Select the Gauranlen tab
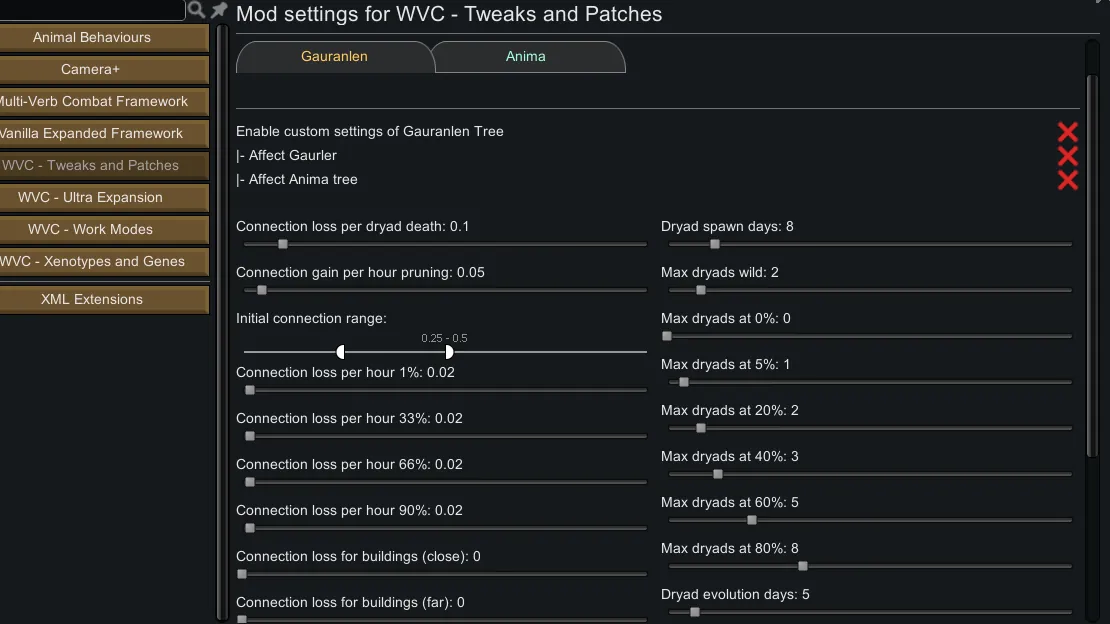The height and width of the screenshot is (624, 1110). tap(334, 57)
